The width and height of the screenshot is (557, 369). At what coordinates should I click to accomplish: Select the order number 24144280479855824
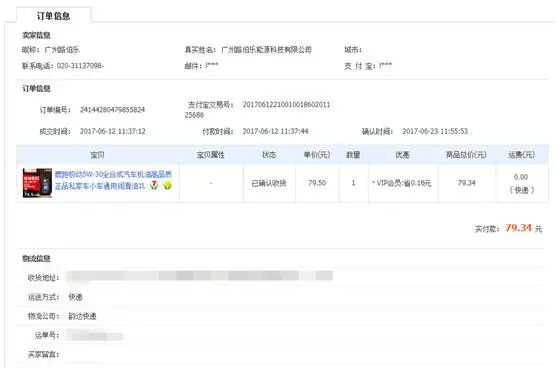(x=112, y=109)
